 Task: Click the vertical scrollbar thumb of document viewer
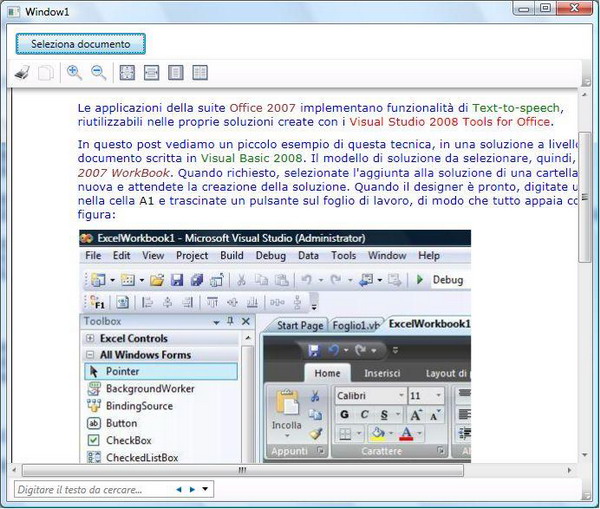click(584, 197)
